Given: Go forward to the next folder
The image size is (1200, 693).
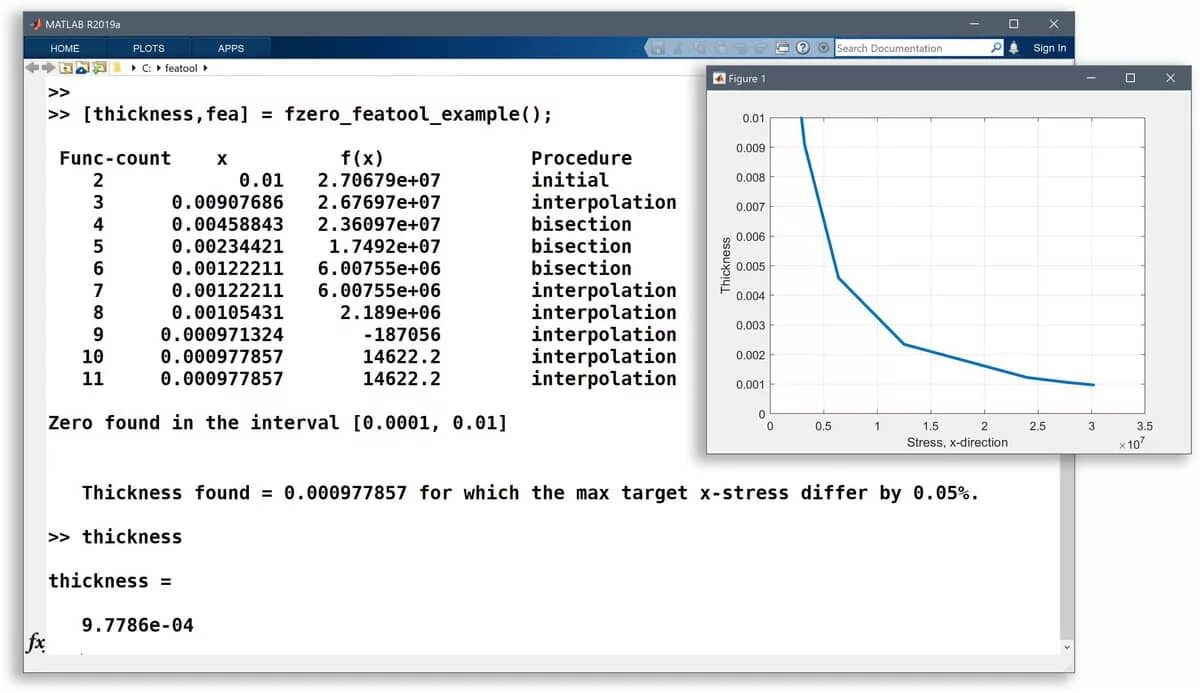Looking at the screenshot, I should (x=48, y=68).
